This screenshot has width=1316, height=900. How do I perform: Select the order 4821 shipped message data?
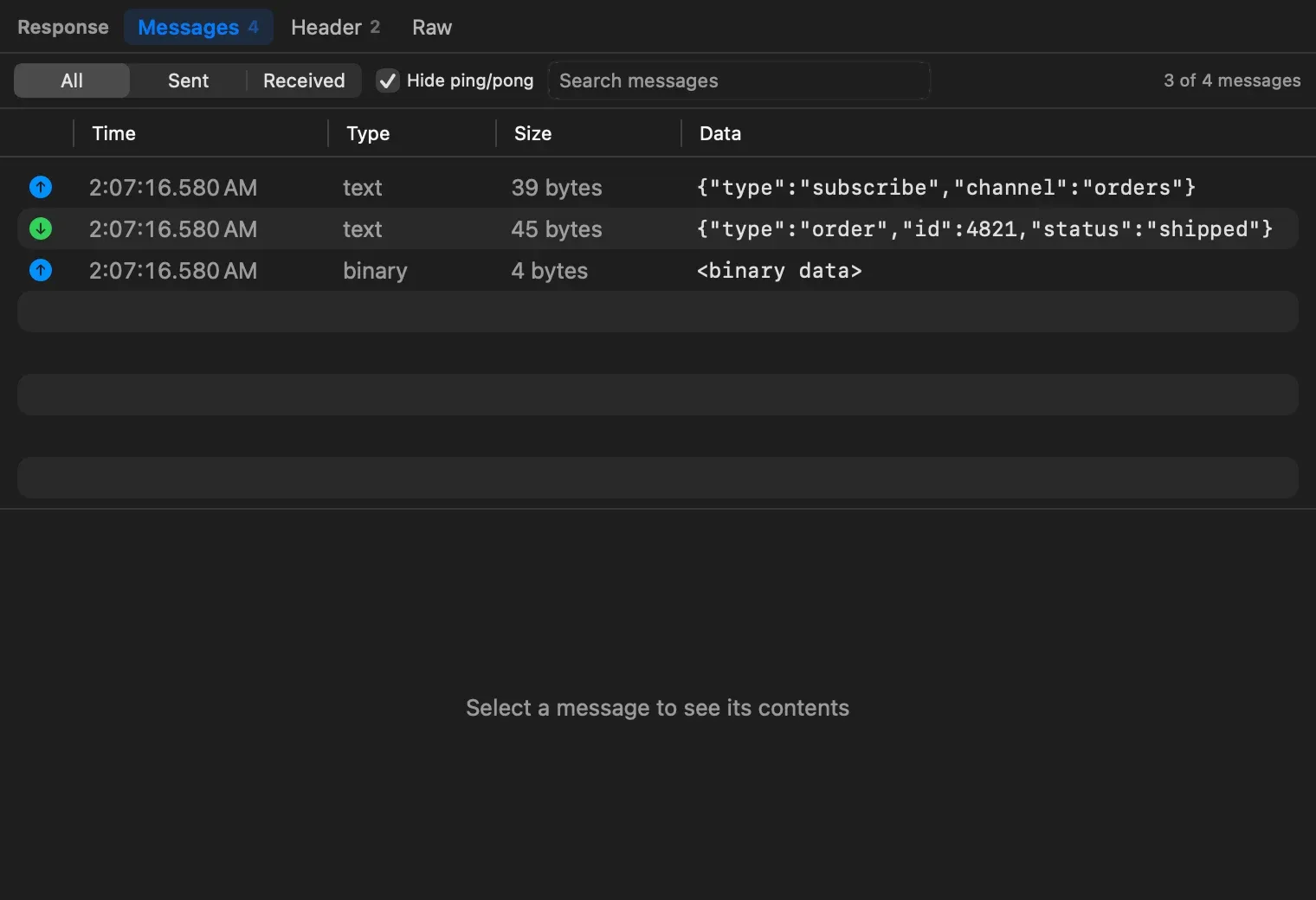point(984,228)
